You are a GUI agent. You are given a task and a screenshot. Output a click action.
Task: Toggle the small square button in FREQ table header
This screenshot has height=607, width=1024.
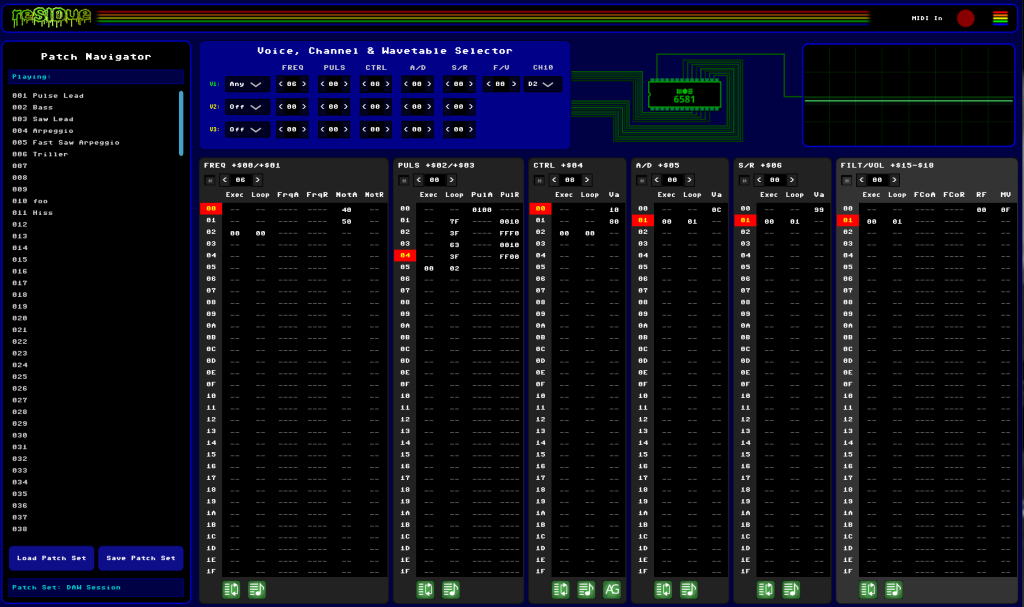click(x=209, y=180)
